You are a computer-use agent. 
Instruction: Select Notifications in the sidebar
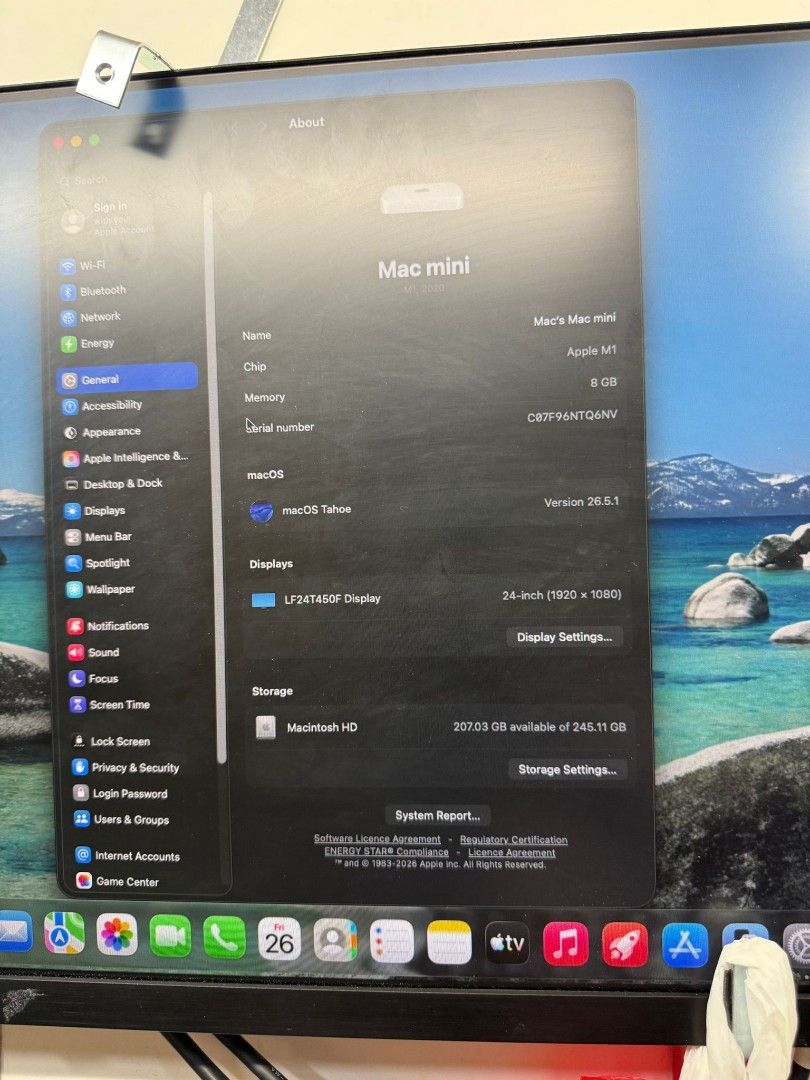pyautogui.click(x=108, y=625)
